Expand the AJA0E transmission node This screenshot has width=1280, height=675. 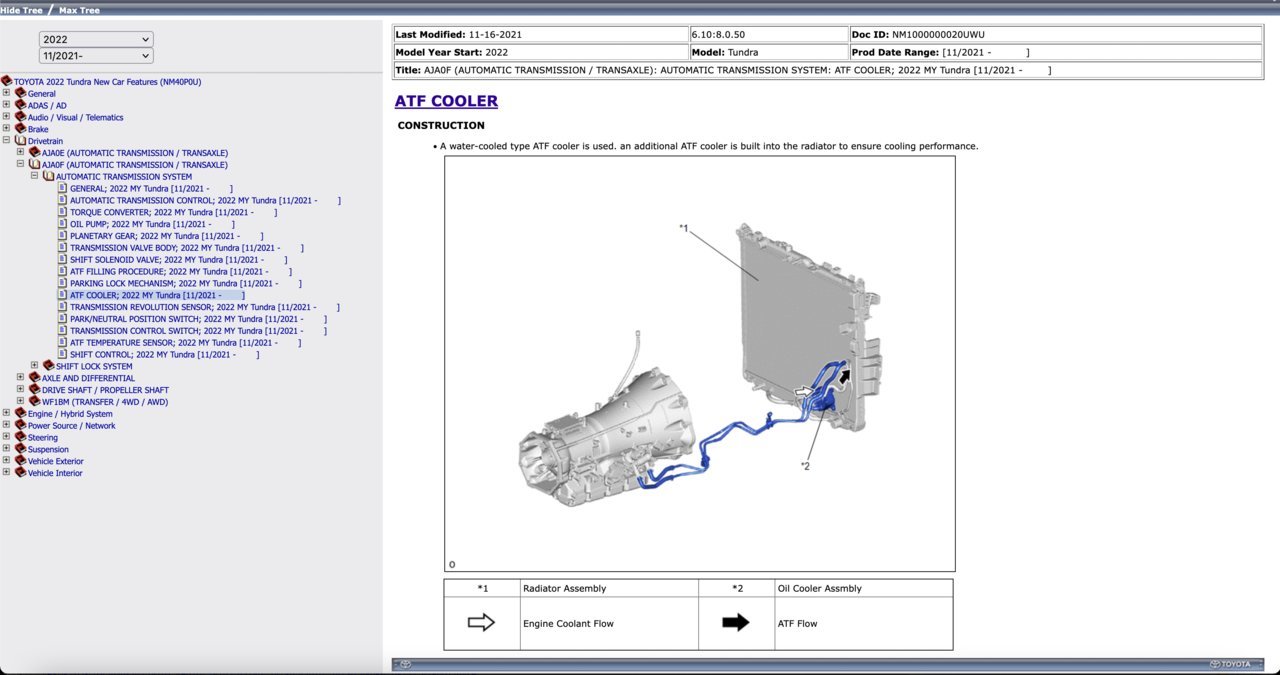coord(20,152)
